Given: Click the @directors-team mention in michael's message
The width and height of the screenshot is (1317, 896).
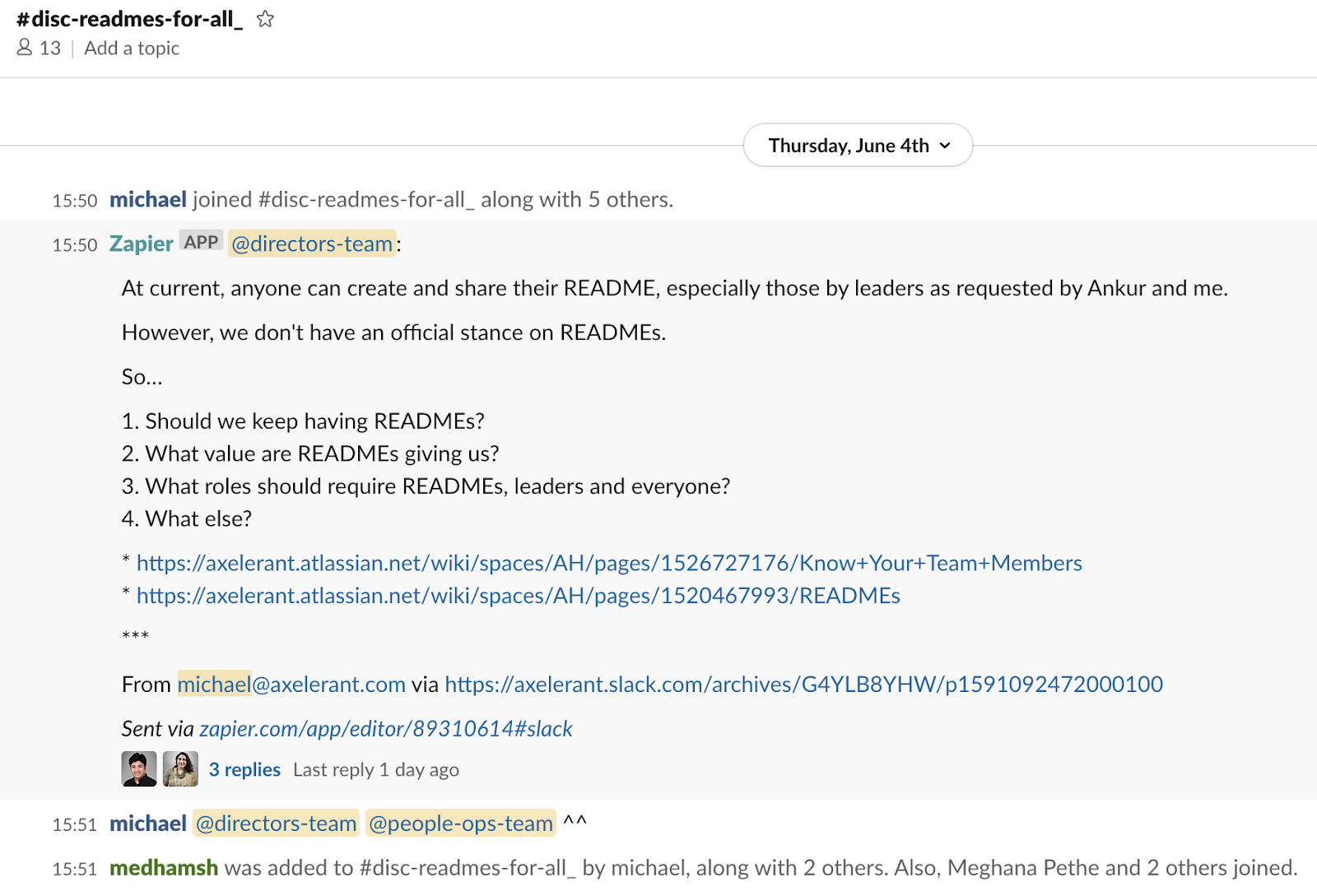Looking at the screenshot, I should point(276,824).
